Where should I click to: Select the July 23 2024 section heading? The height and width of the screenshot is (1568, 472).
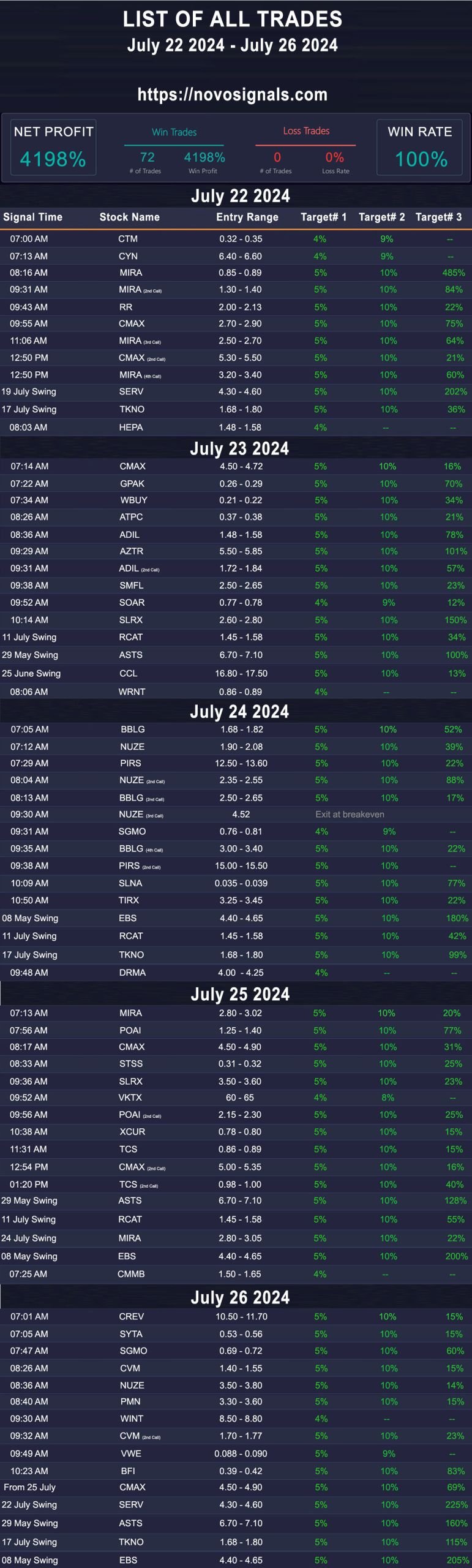[x=239, y=449]
